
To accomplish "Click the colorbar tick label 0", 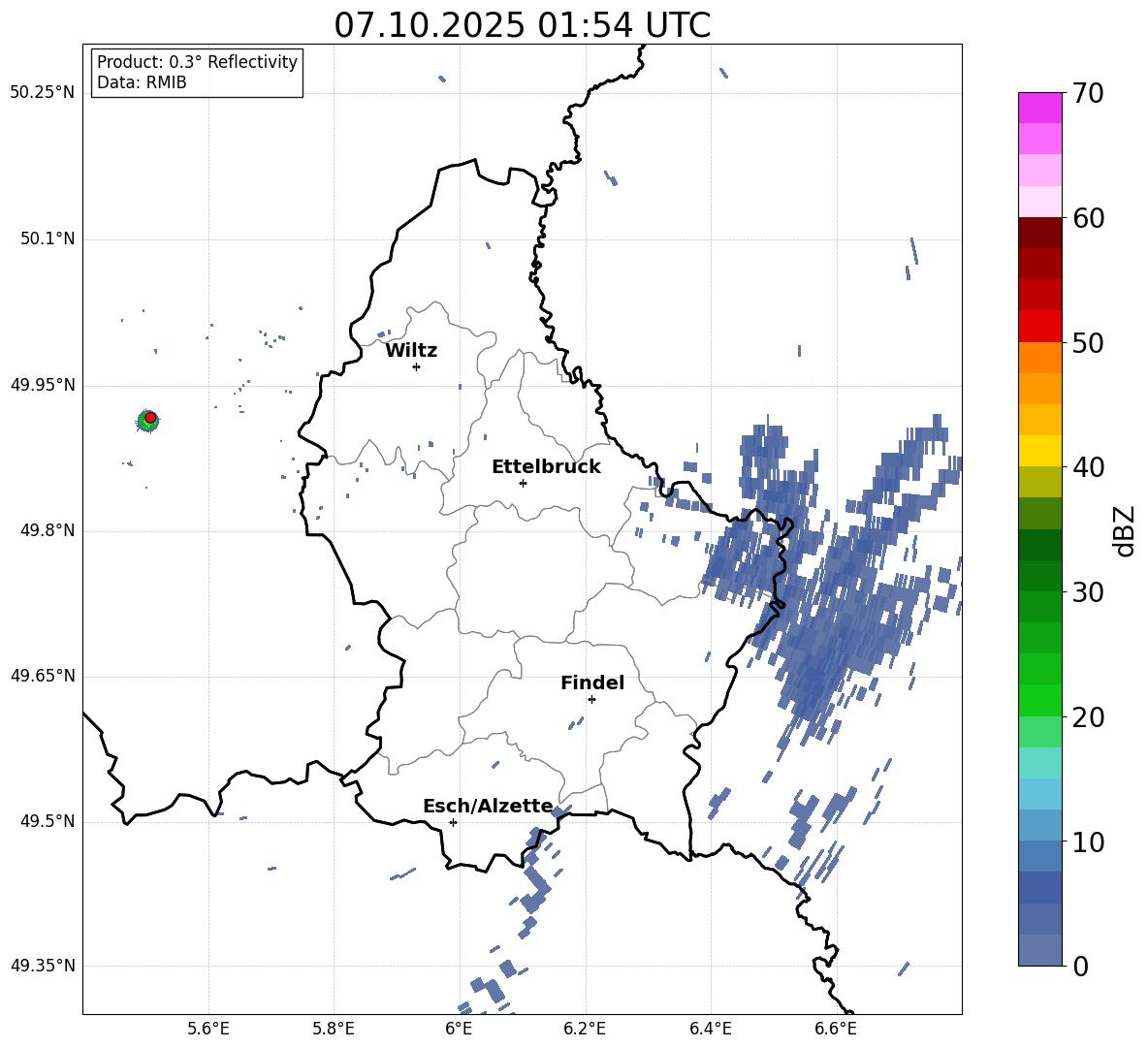I will 1080,967.
